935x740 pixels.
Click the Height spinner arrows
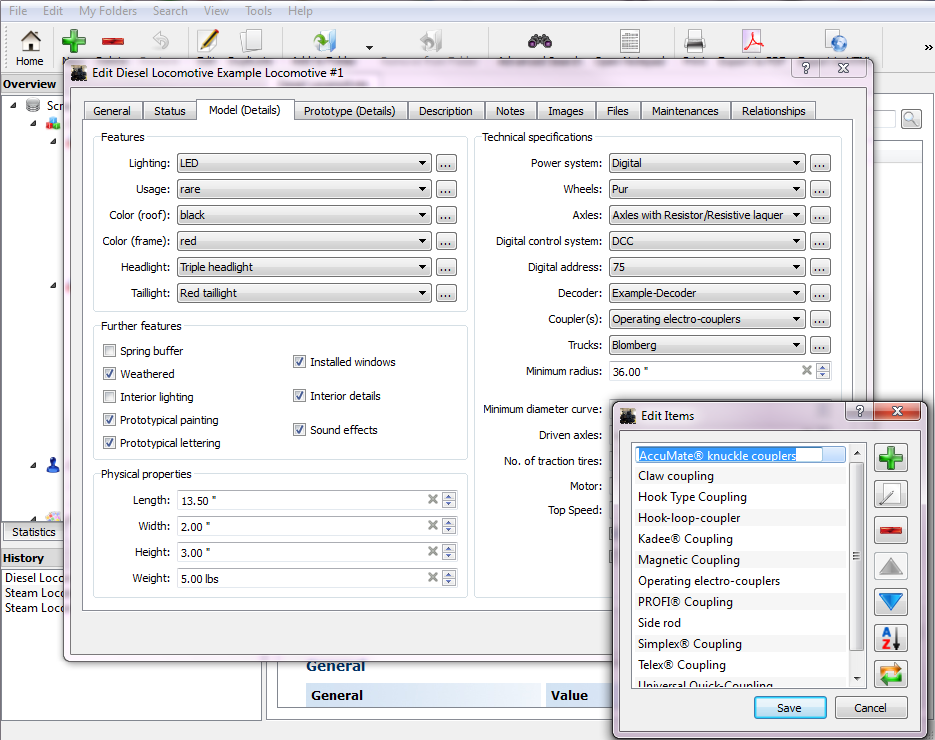pyautogui.click(x=450, y=552)
